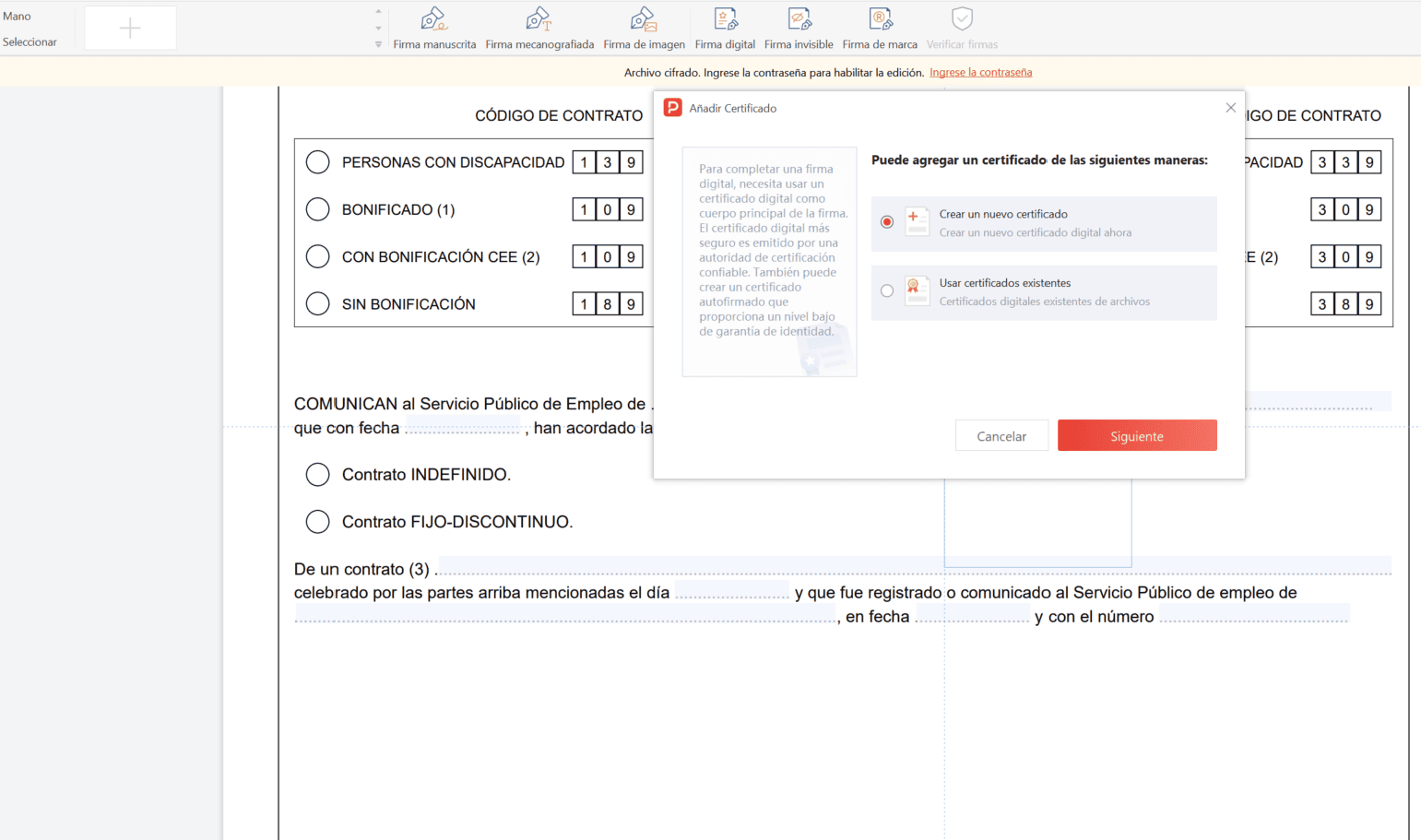The height and width of the screenshot is (840, 1421).
Task: Choose the Firma mecanografiada tool
Action: pyautogui.click(x=539, y=29)
